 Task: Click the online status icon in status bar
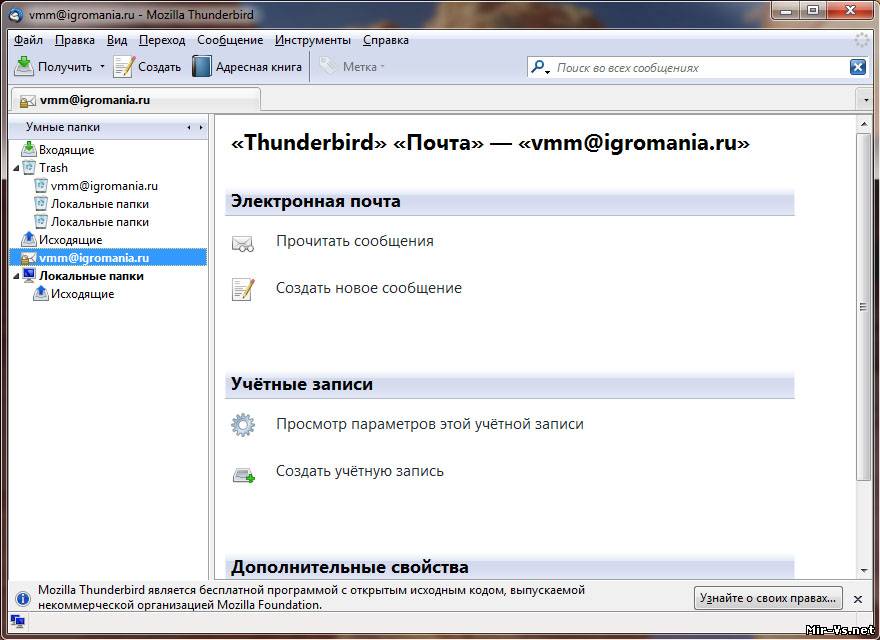[x=17, y=621]
